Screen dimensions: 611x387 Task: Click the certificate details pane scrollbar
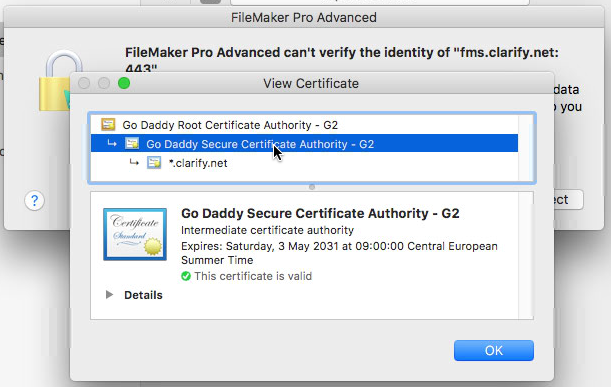526,255
